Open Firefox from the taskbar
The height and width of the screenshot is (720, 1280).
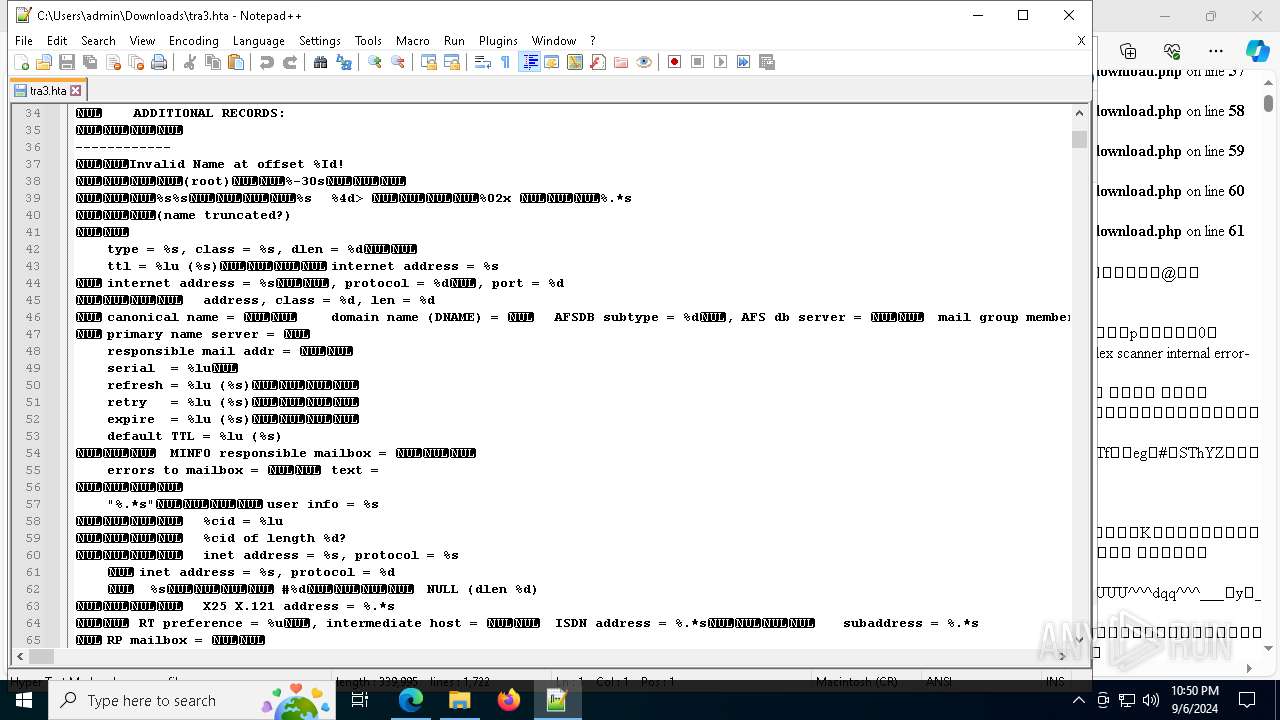(508, 700)
